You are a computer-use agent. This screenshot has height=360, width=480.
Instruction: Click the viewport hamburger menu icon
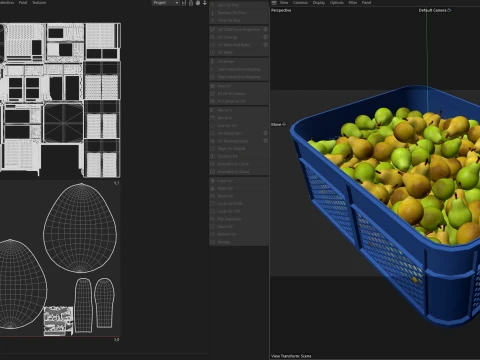click(274, 3)
